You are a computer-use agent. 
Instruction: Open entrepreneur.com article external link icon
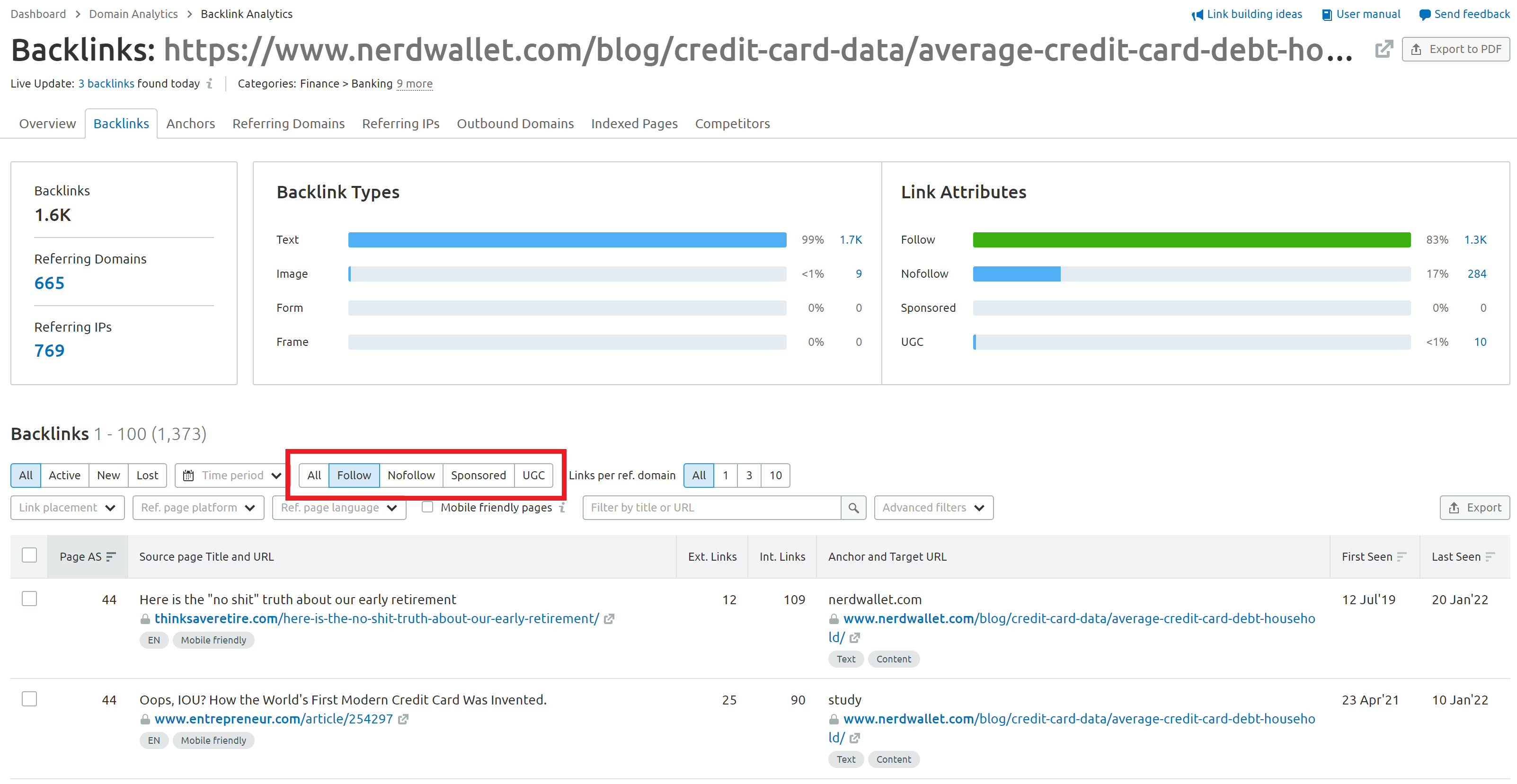[x=403, y=719]
